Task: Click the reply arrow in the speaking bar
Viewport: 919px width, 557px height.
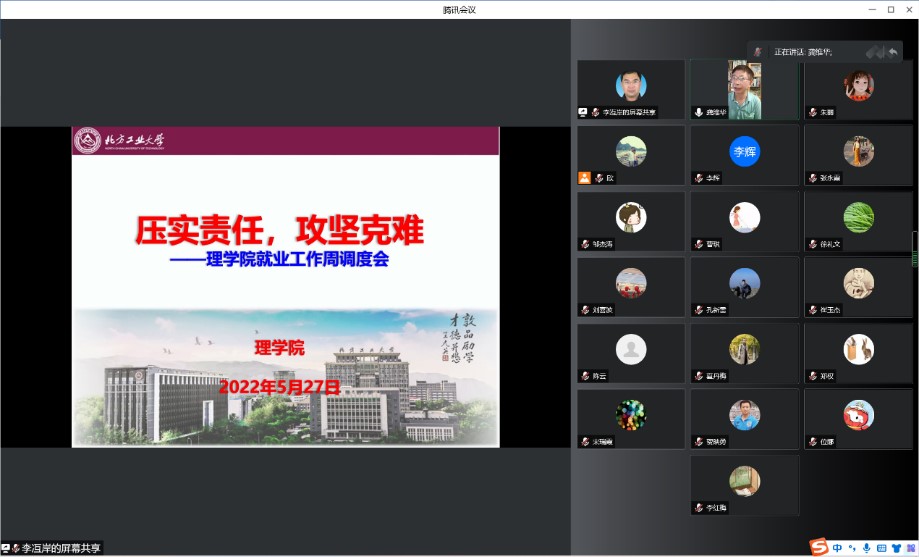Action: (892, 52)
